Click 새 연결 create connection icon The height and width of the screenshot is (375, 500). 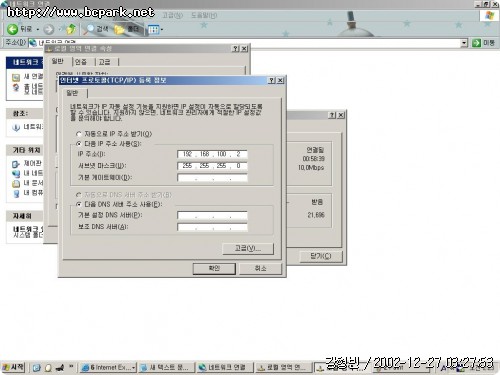[16, 78]
